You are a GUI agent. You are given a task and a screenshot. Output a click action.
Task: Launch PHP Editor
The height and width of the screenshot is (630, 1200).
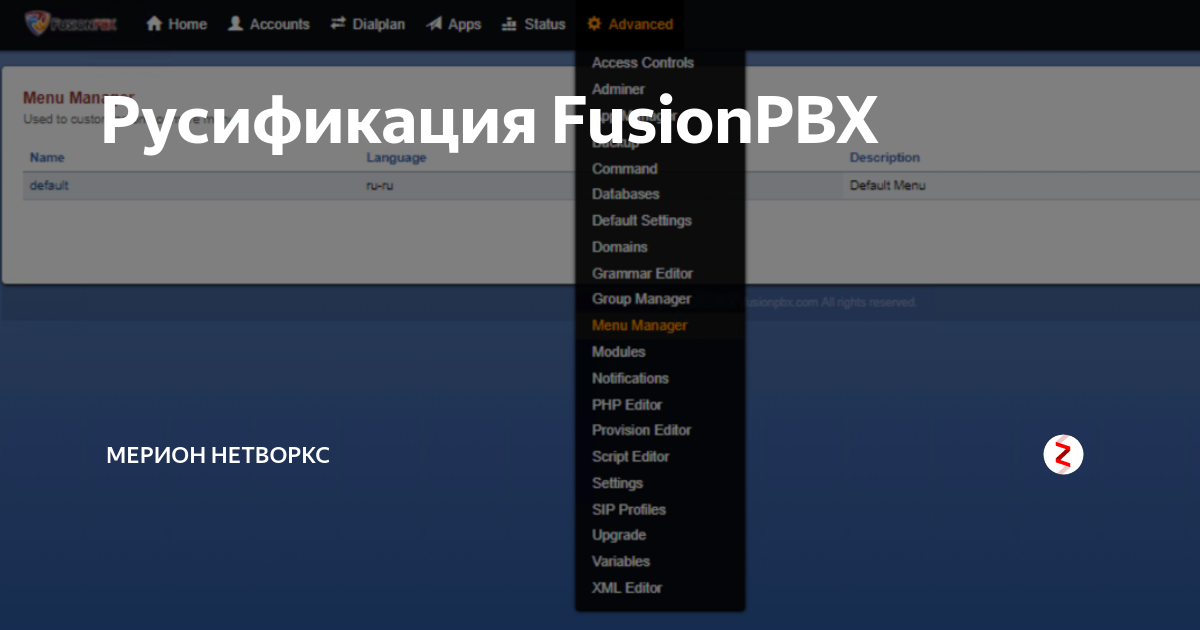click(x=626, y=405)
